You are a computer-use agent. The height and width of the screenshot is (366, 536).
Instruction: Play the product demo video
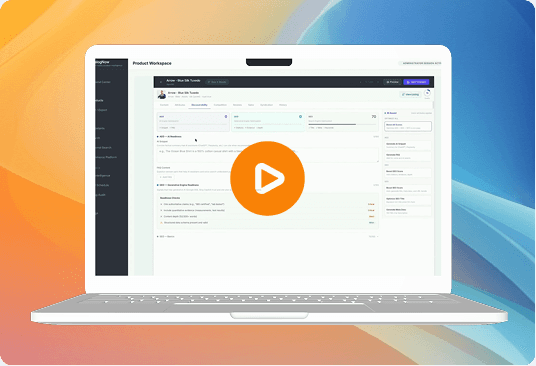(267, 178)
